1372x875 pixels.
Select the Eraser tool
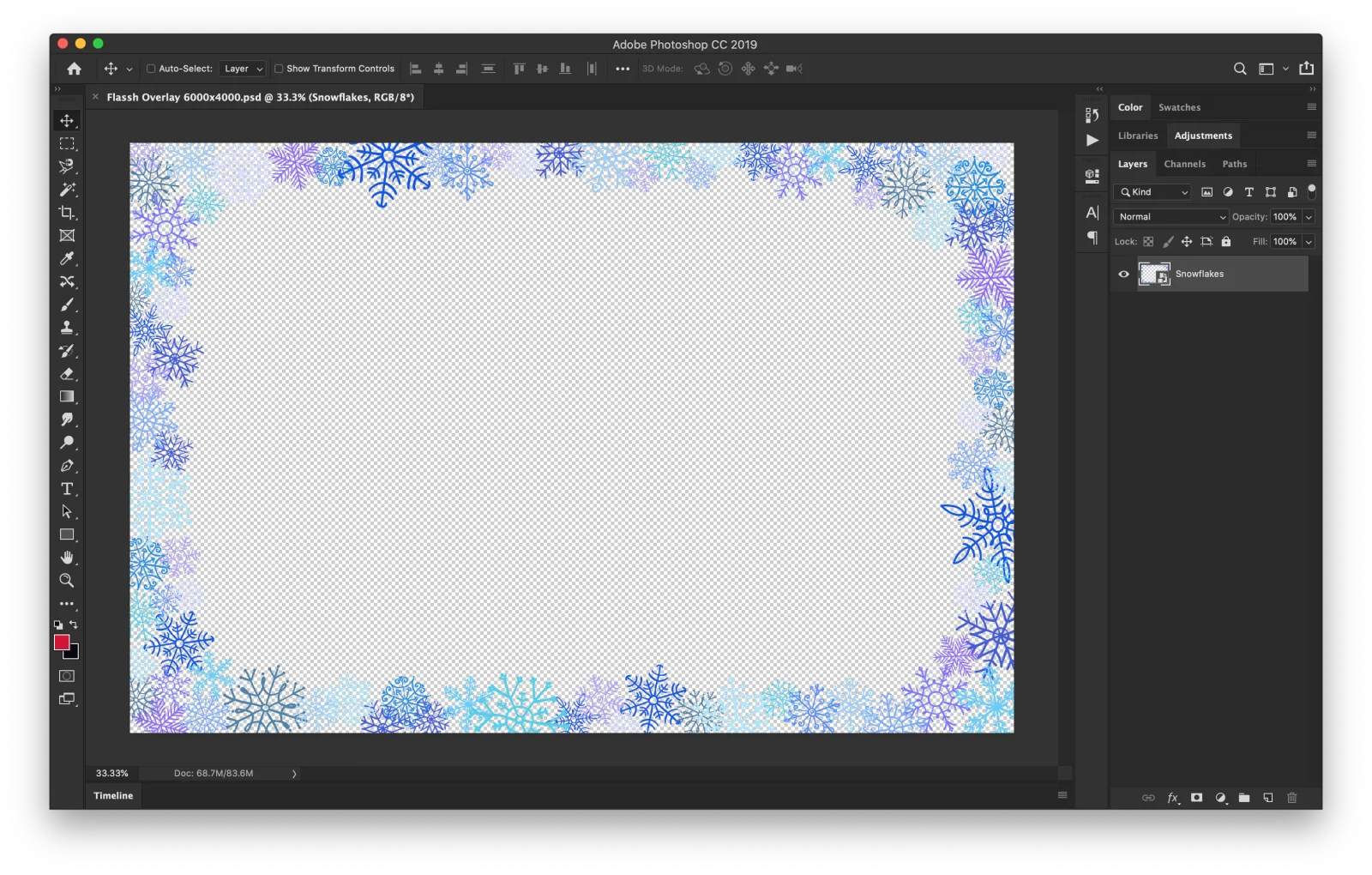[67, 374]
